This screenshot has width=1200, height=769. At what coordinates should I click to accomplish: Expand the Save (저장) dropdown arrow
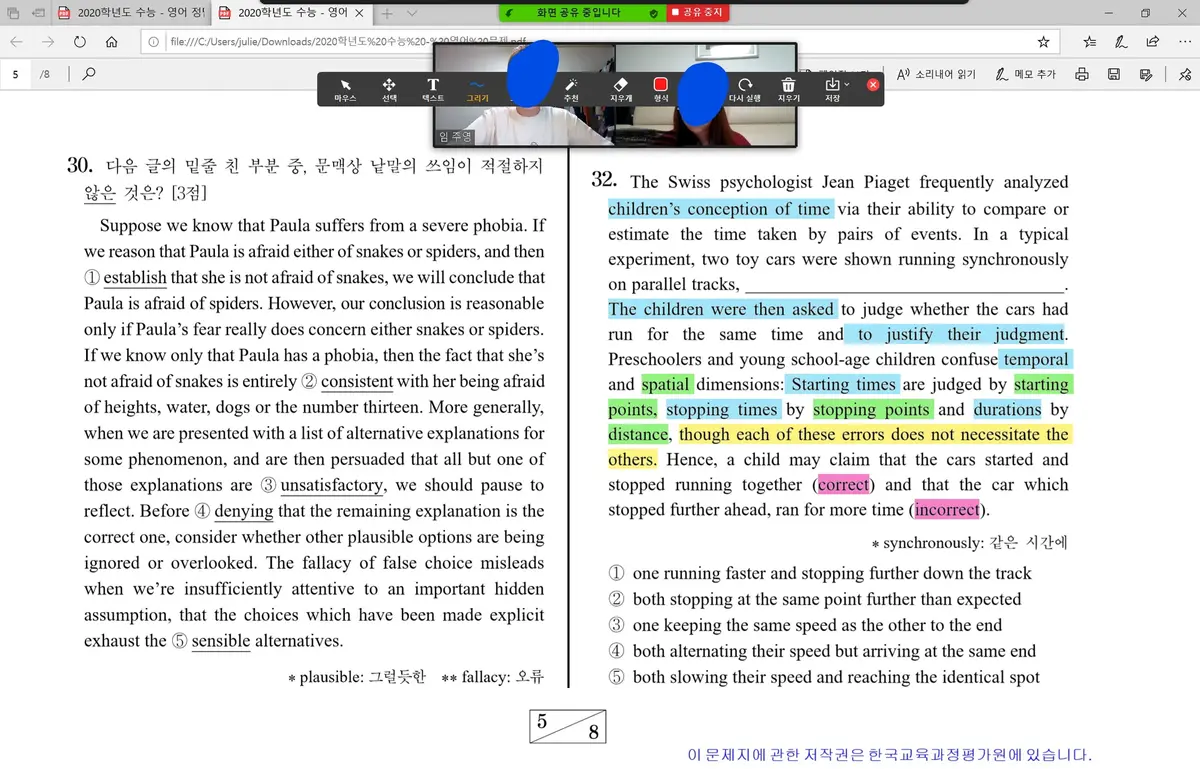(x=847, y=85)
